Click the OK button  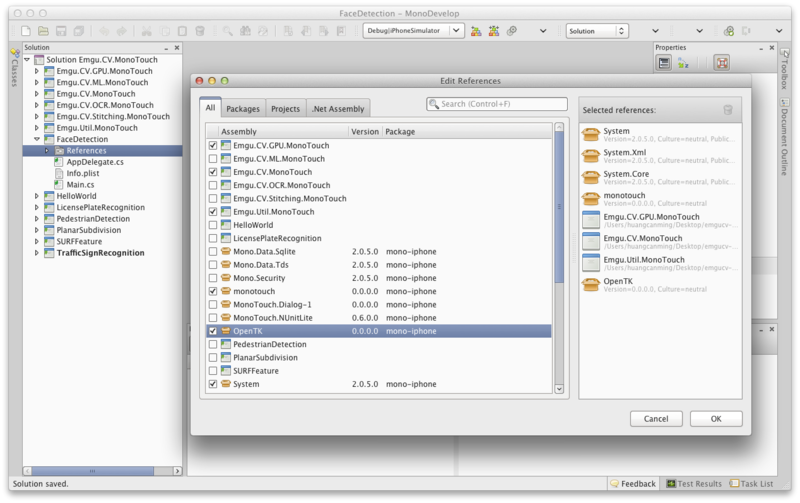pos(716,419)
